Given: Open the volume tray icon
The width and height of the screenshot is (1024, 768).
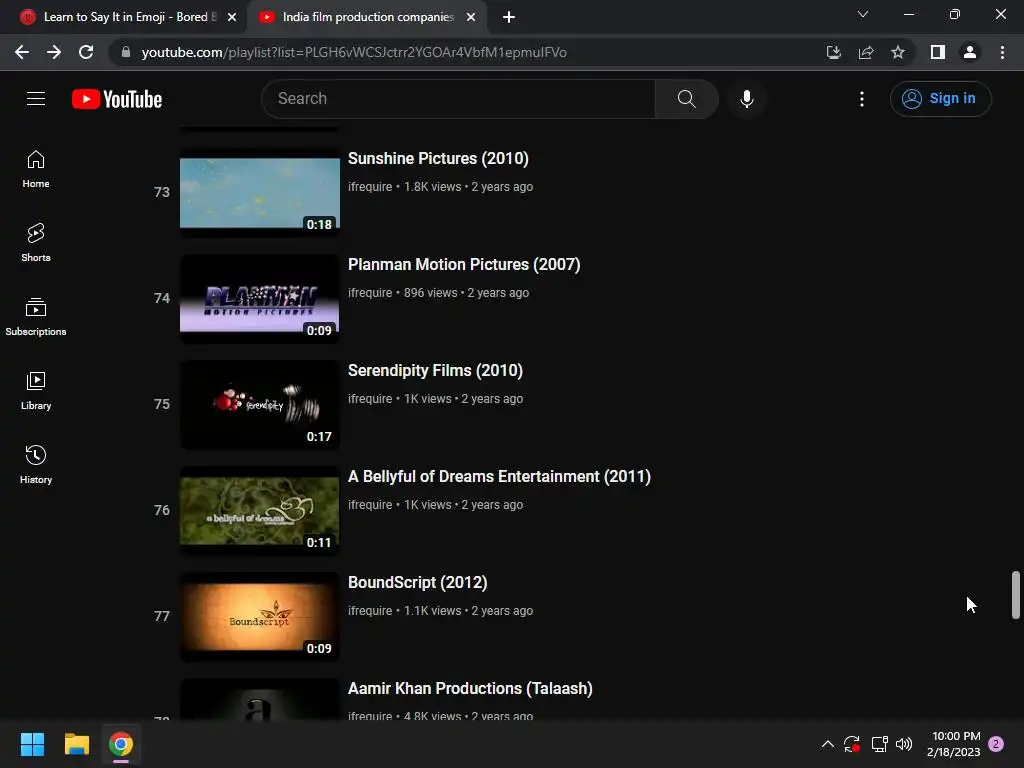Looking at the screenshot, I should (x=904, y=744).
